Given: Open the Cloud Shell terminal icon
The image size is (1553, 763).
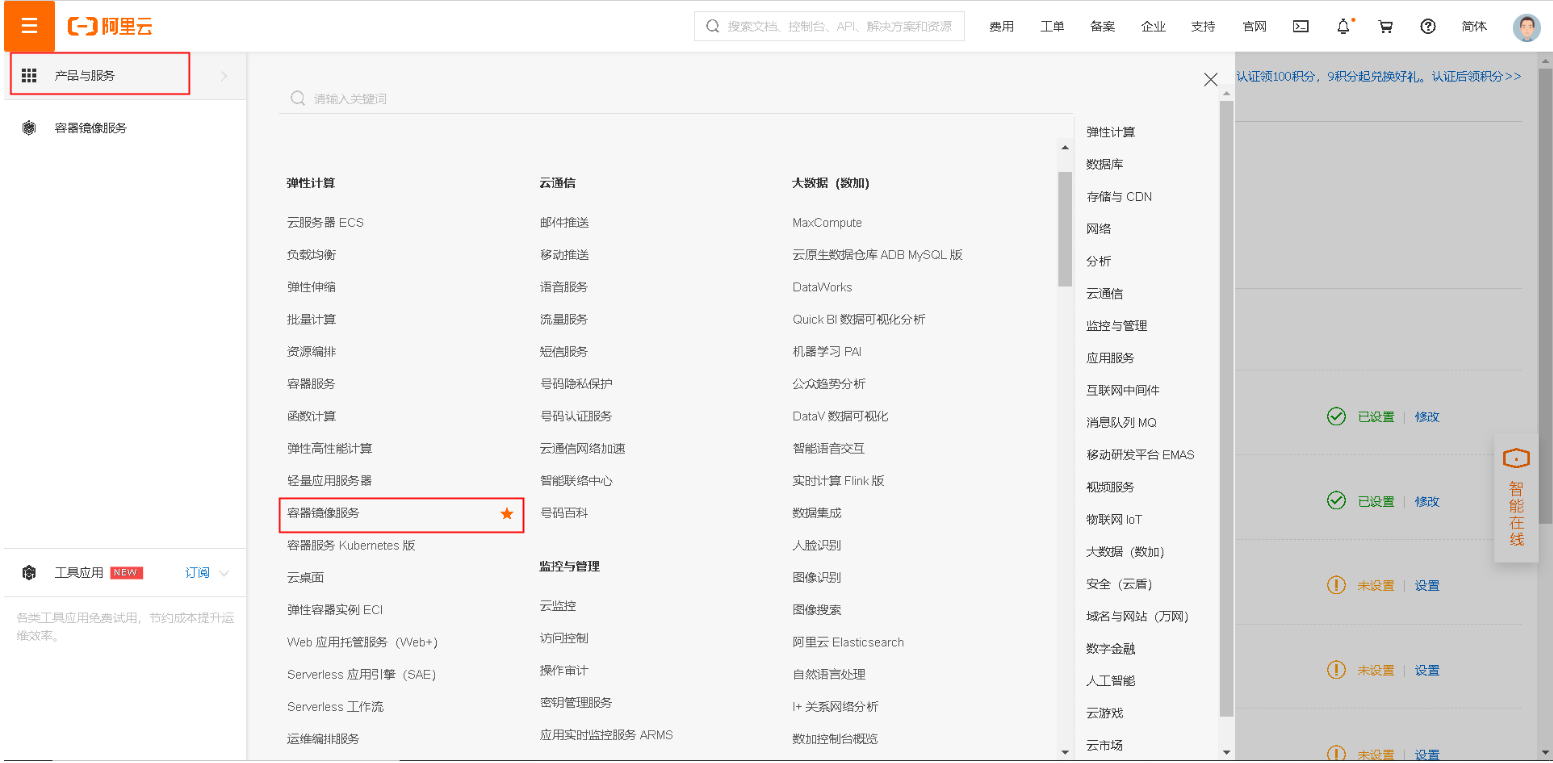Looking at the screenshot, I should [1301, 27].
